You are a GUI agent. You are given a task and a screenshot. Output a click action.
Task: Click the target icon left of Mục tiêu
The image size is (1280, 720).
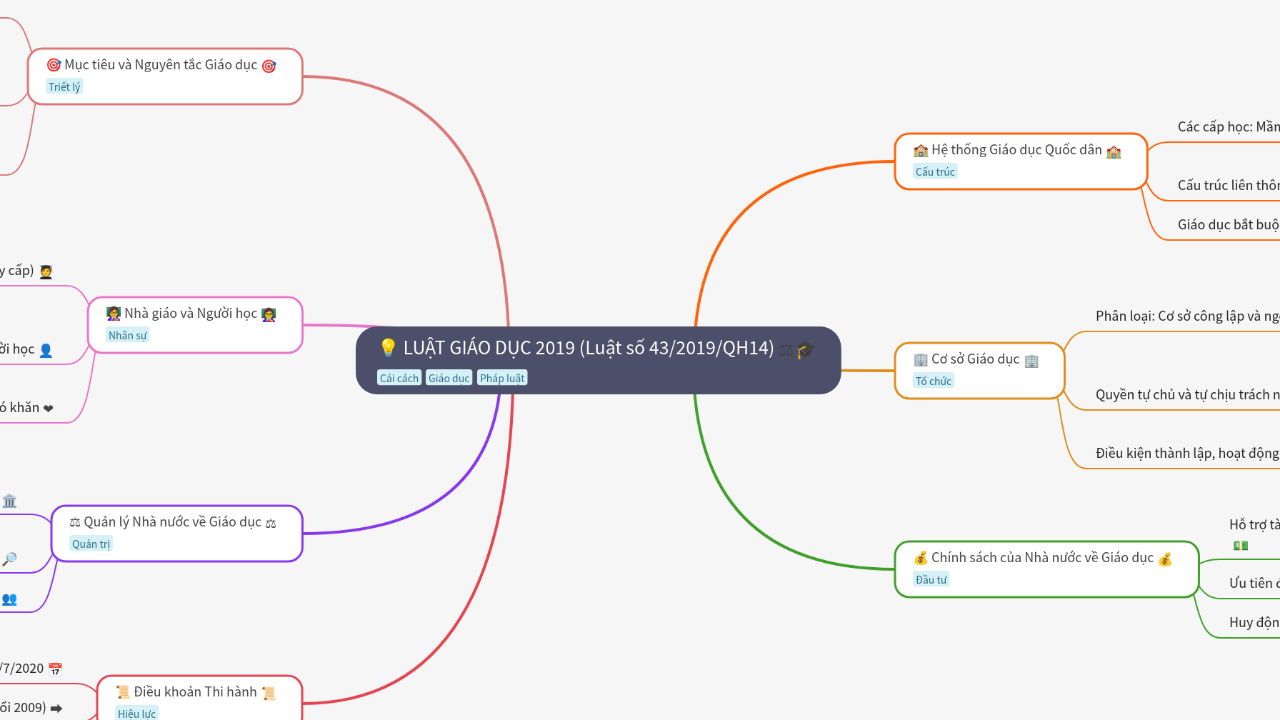click(x=54, y=65)
